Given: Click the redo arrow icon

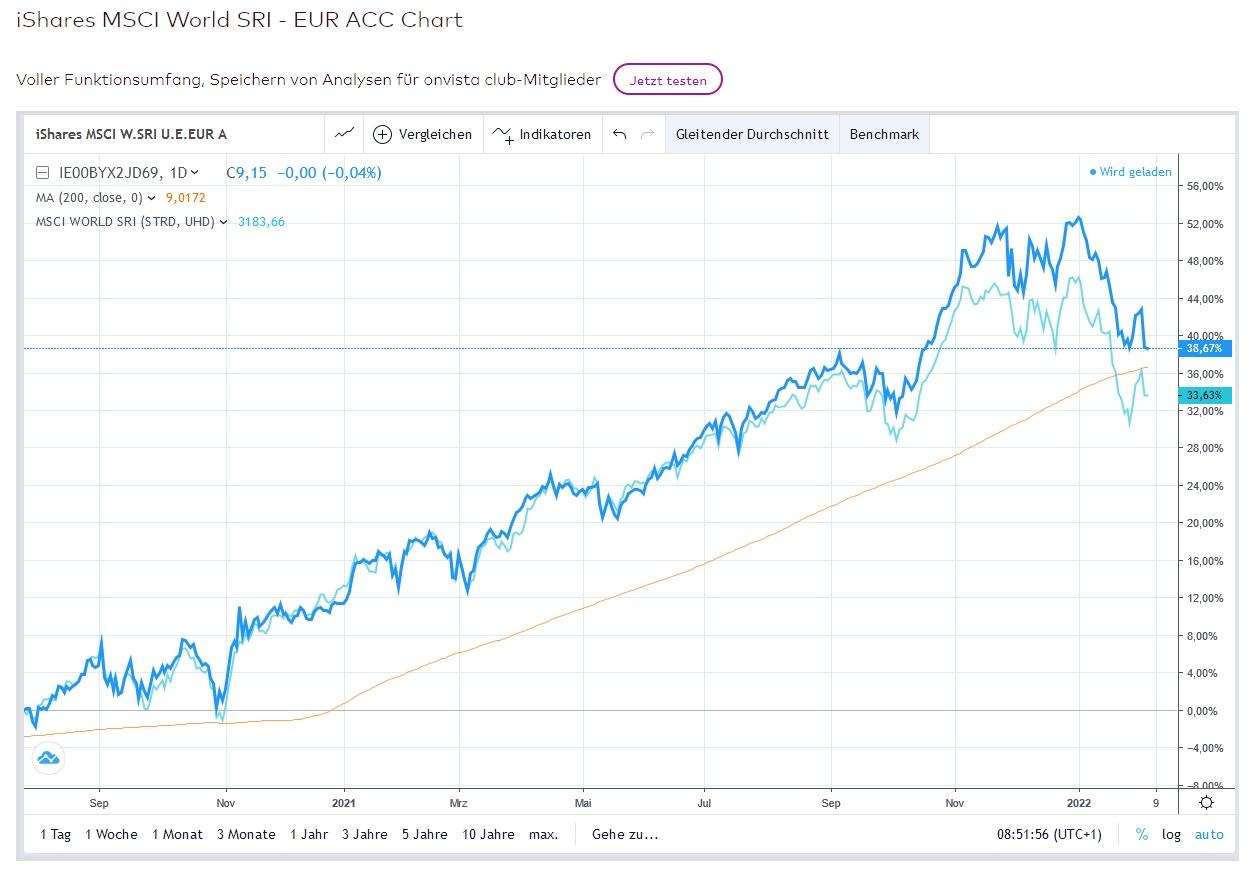Looking at the screenshot, I should pyautogui.click(x=647, y=134).
